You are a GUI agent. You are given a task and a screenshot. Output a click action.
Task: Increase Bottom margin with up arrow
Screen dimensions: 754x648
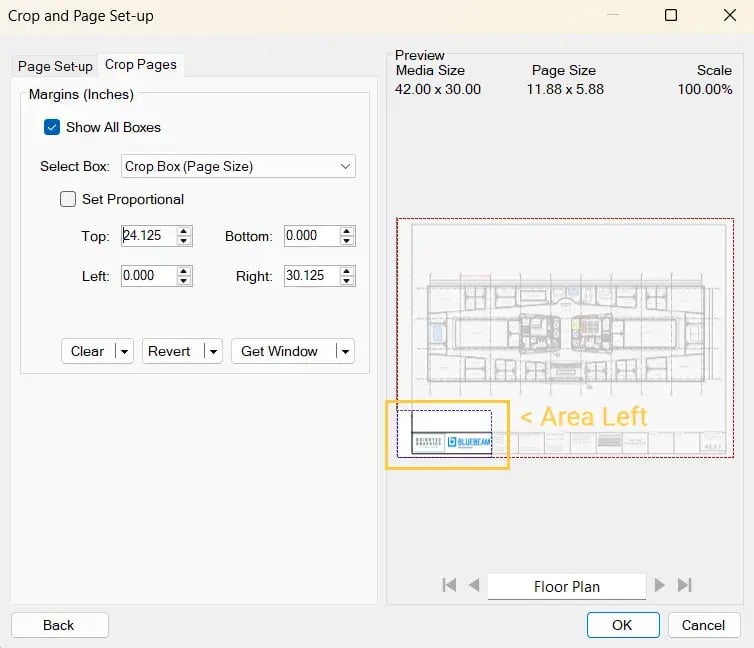pos(347,231)
